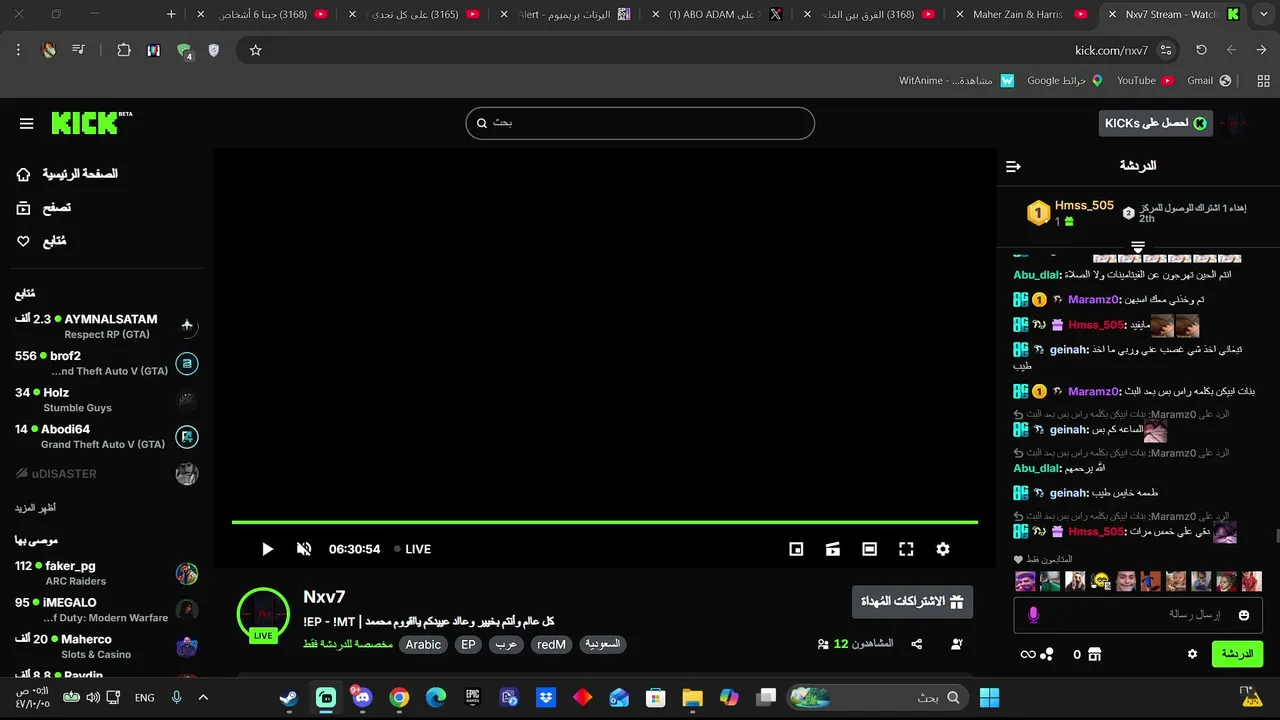Open the browser extensions puzzle icon

point(124,50)
